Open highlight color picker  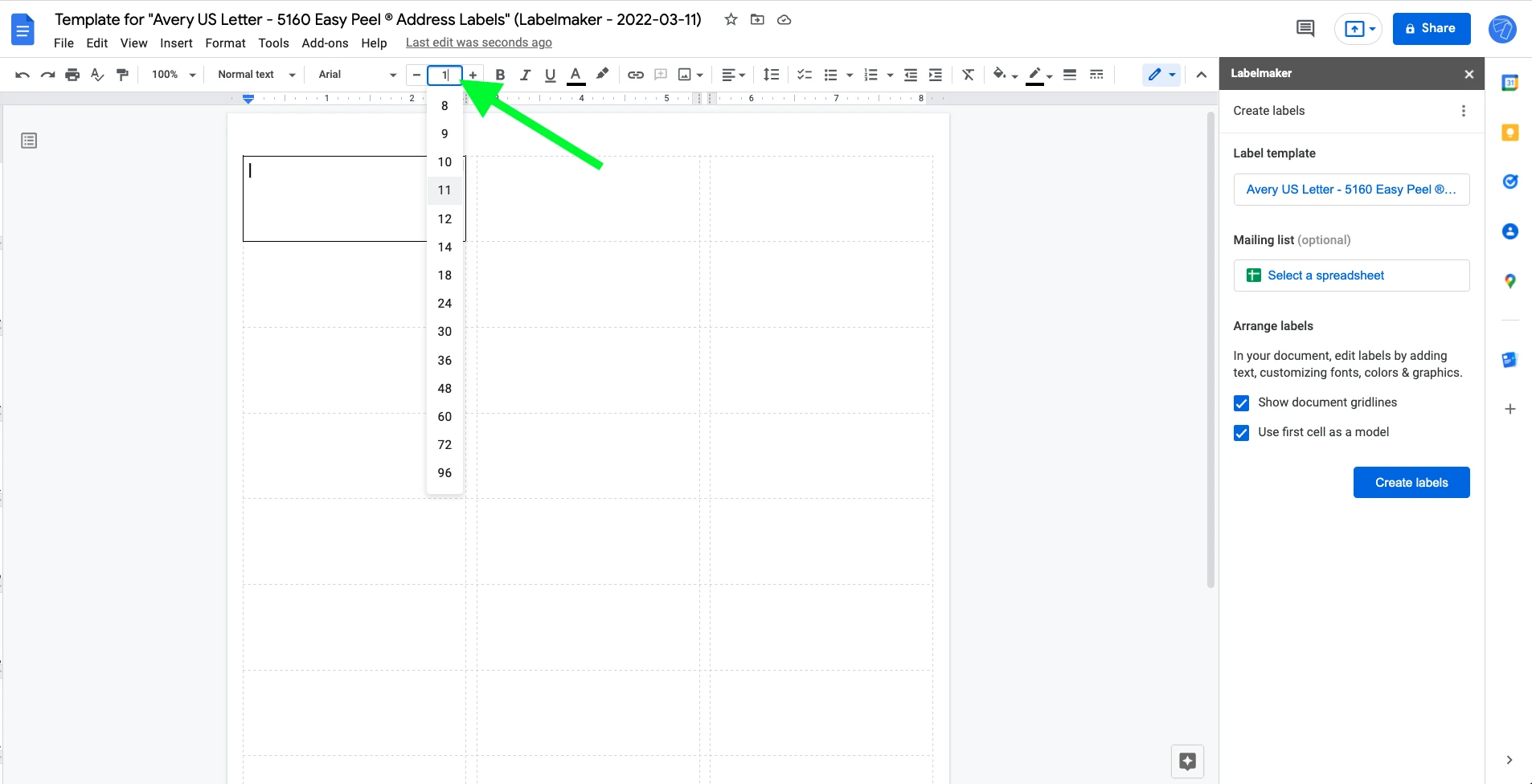click(x=602, y=75)
